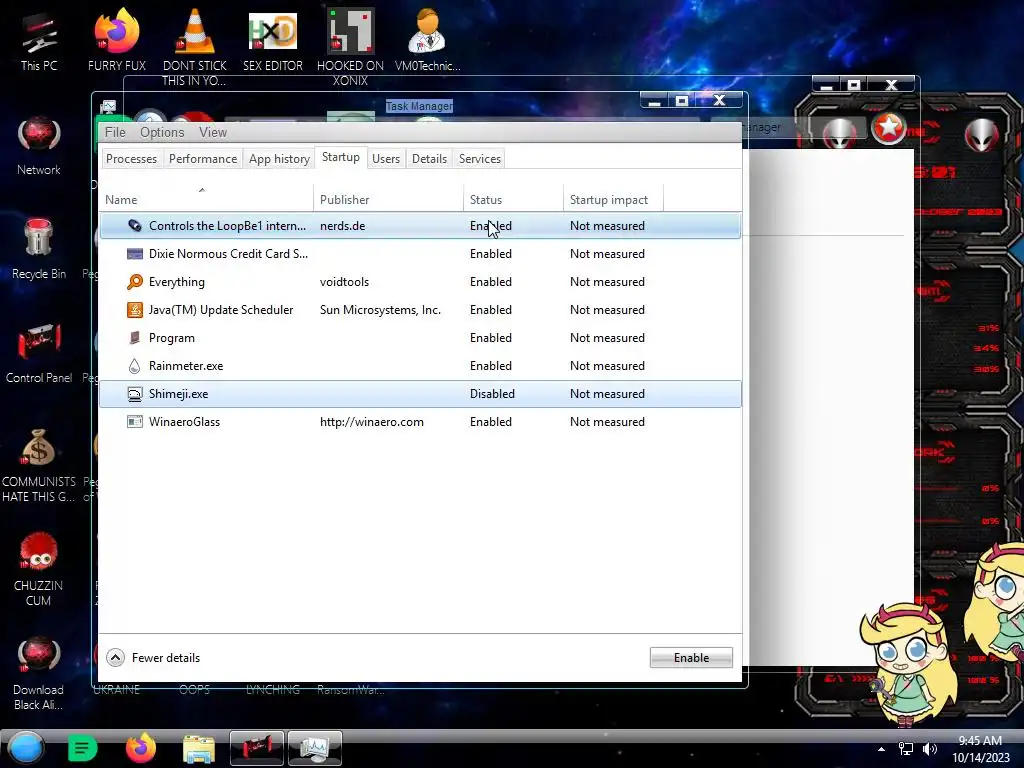Viewport: 1024px width, 768px height.
Task: Click the Java Update Scheduler icon
Action: (135, 310)
